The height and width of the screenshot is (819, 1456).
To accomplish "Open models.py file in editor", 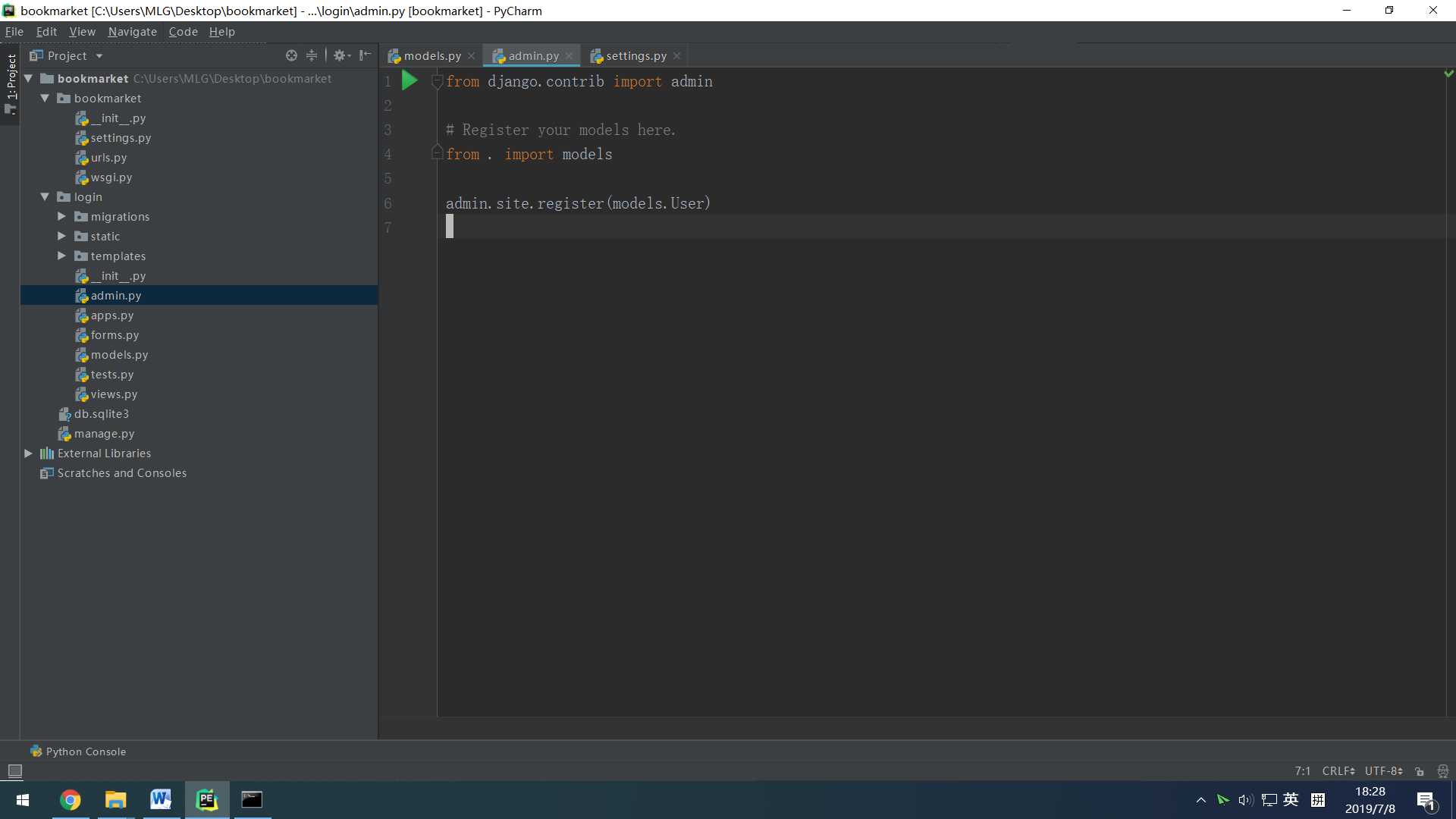I will click(432, 55).
